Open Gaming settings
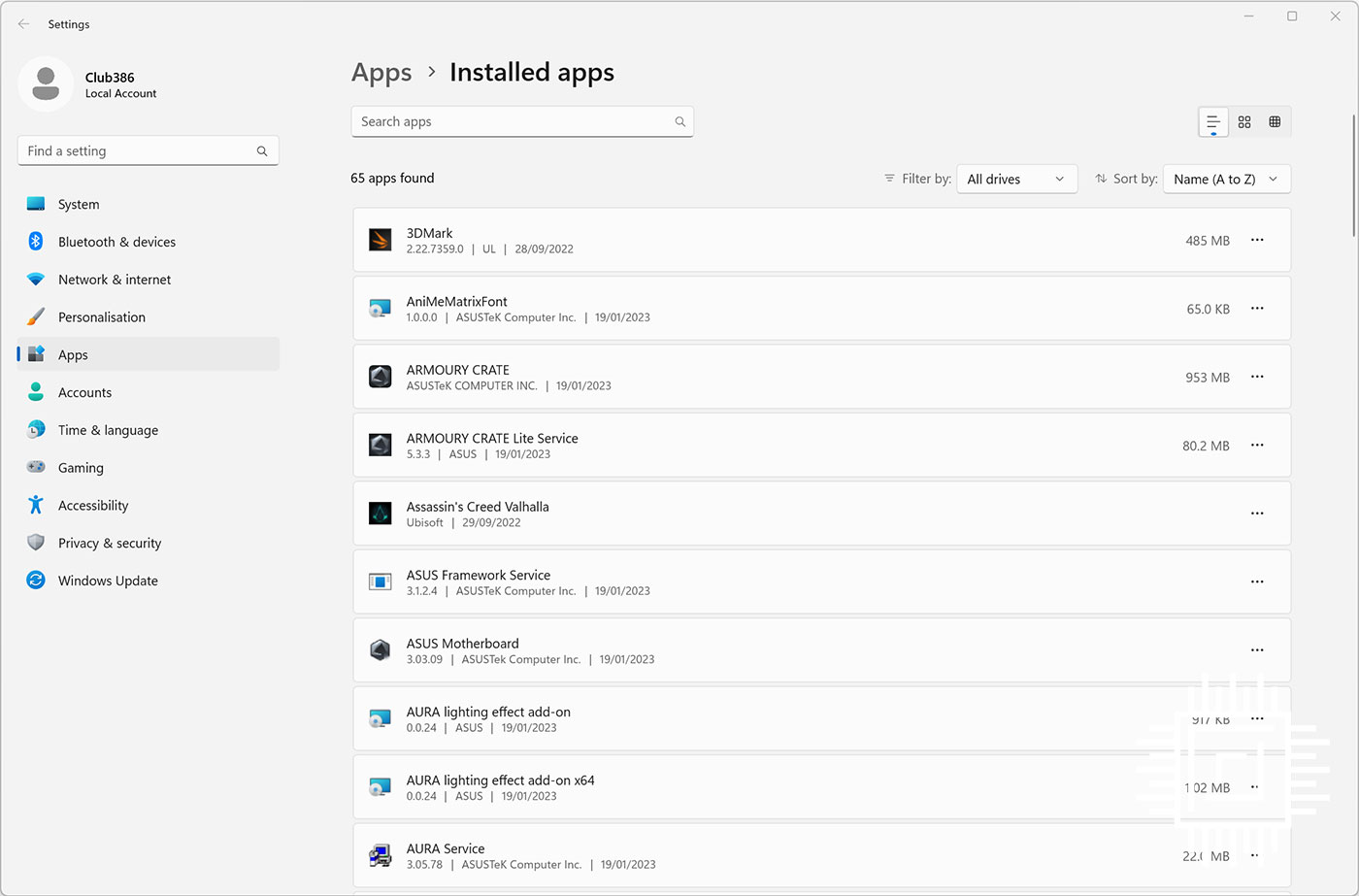 [x=148, y=468]
